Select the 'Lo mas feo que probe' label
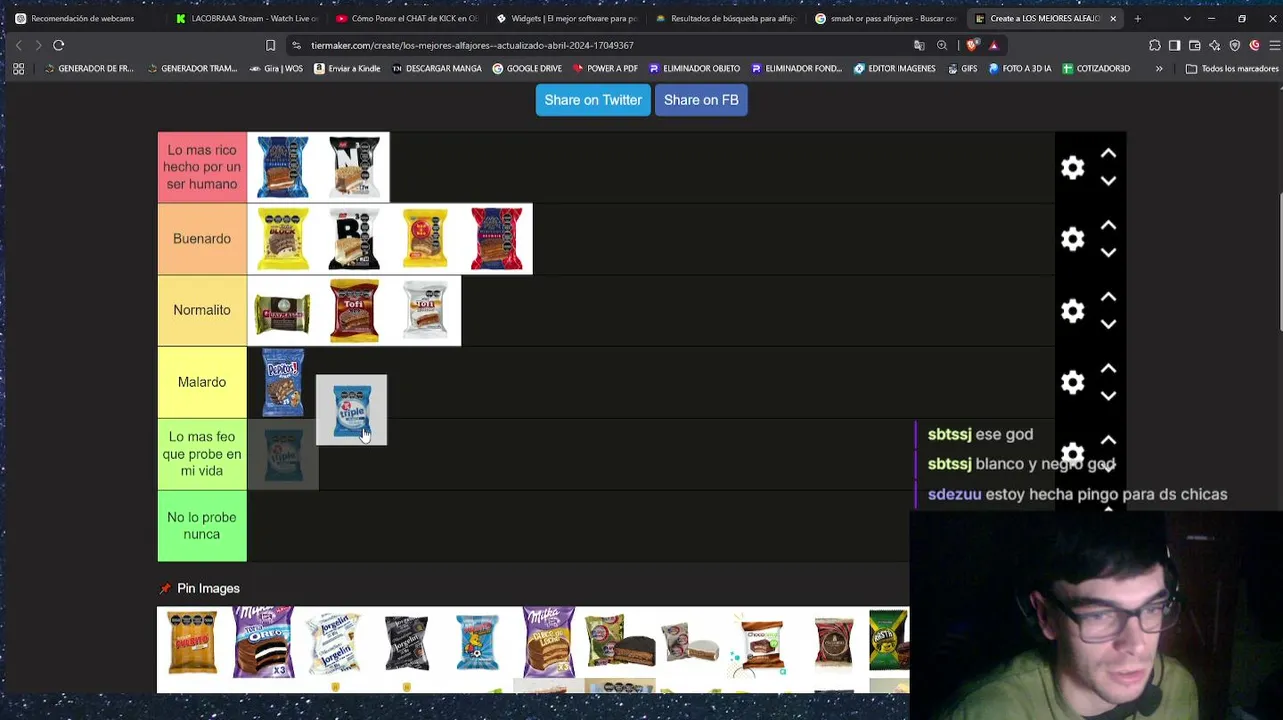 click(202, 454)
